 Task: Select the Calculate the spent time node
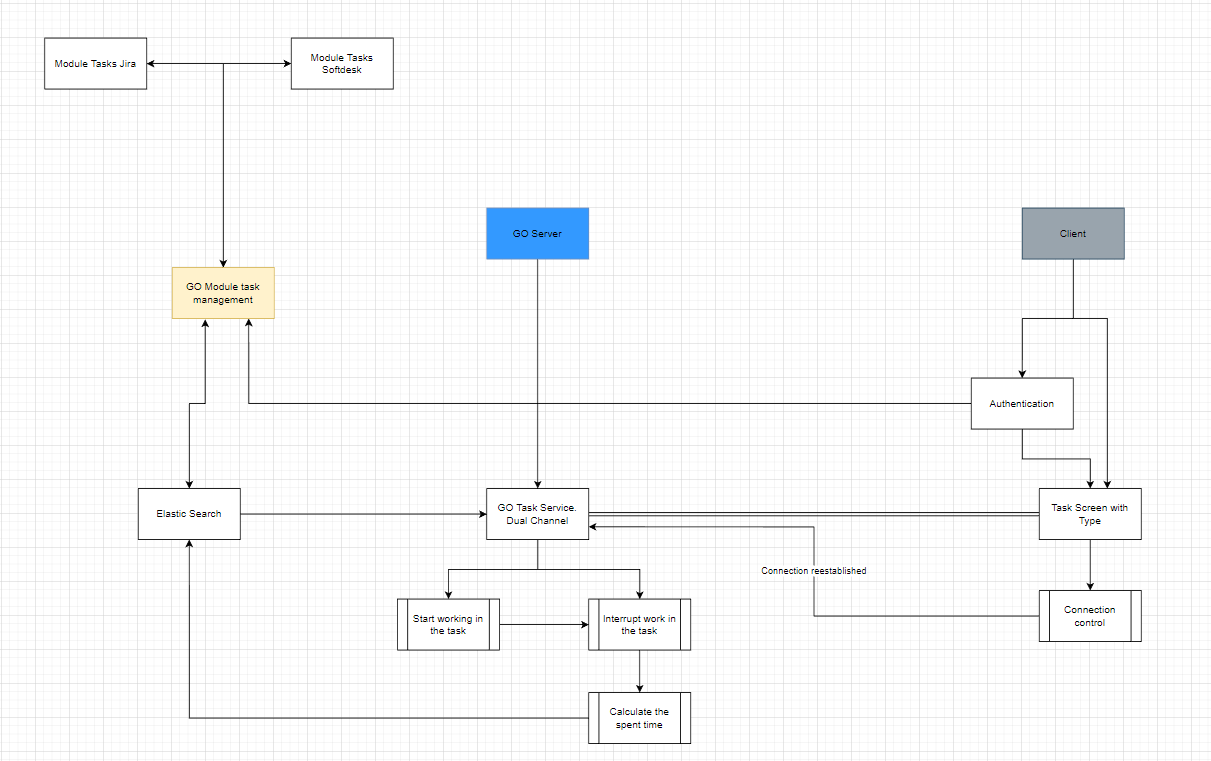(638, 717)
